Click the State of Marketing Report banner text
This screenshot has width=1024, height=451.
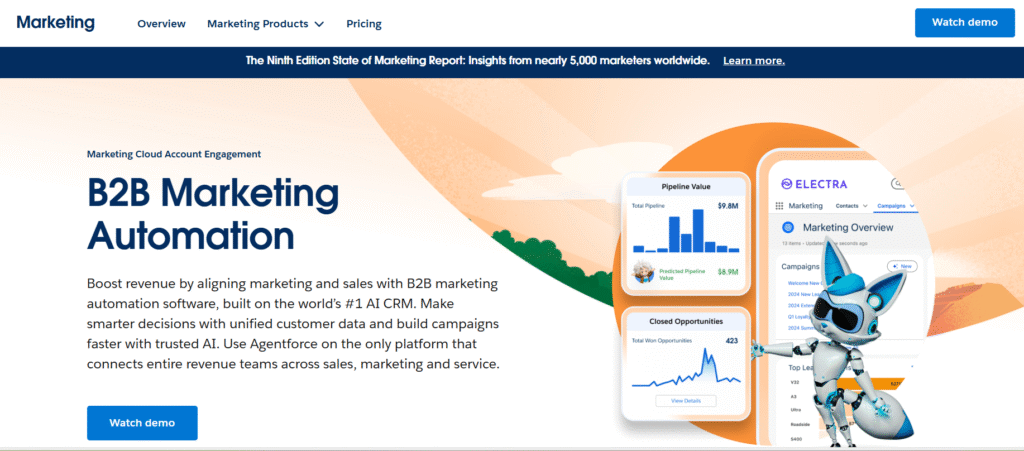coord(477,61)
